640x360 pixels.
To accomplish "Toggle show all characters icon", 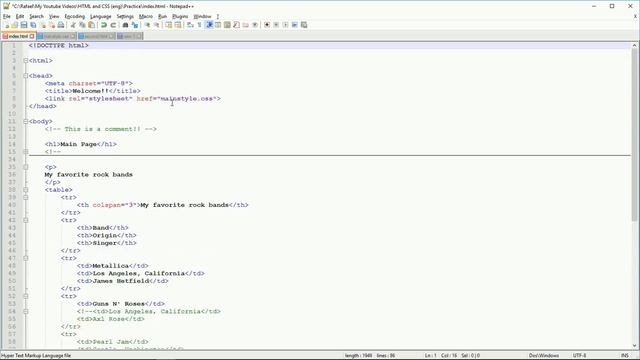I will tap(200, 25).
